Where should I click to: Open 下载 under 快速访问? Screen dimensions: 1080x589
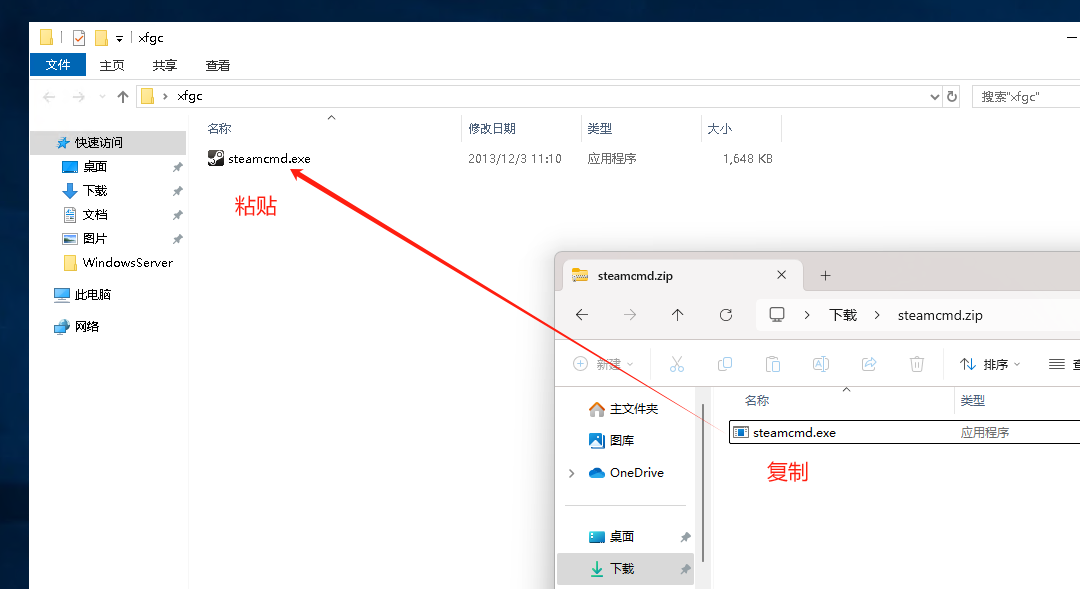94,191
